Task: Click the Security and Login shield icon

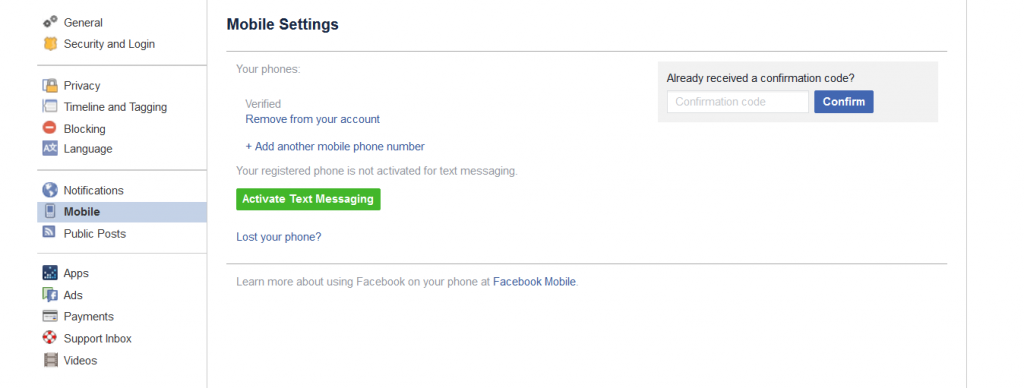Action: coord(50,44)
